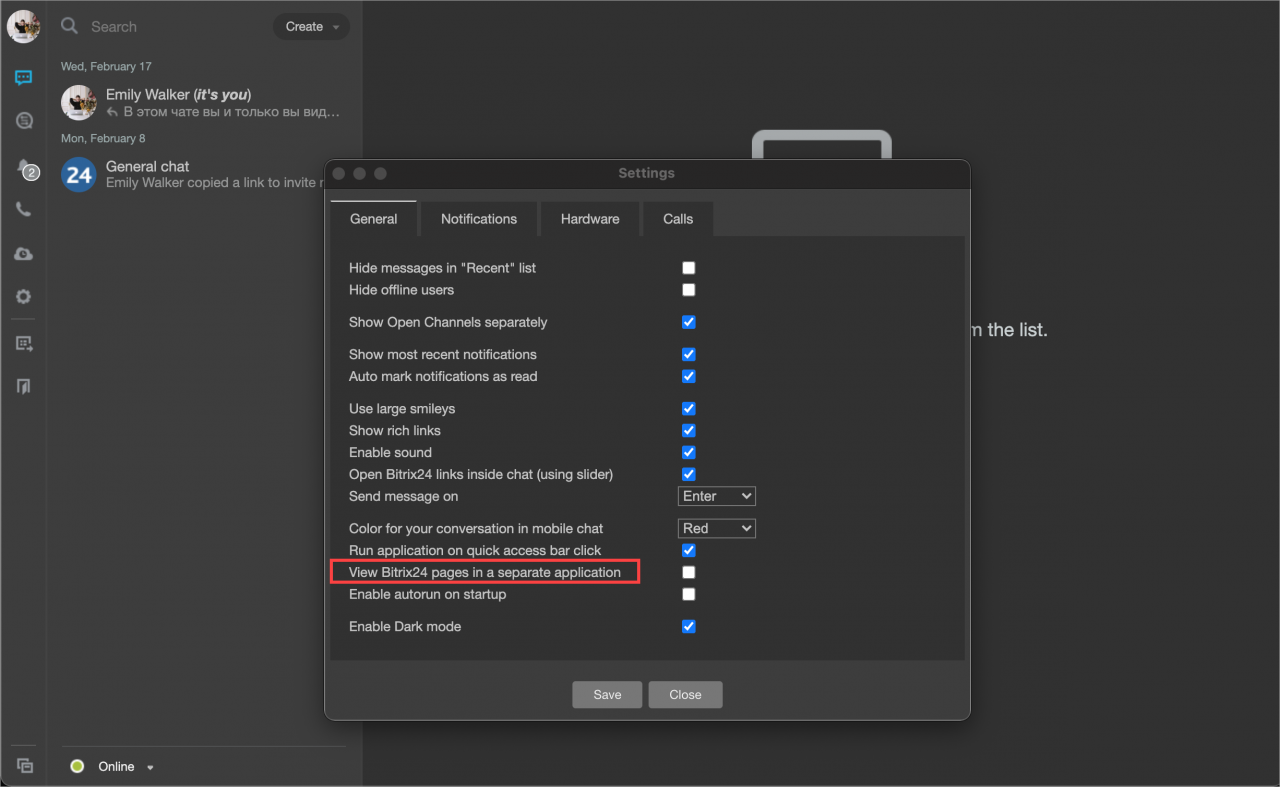1280x787 pixels.
Task: Click the magnifier search icon
Action: [69, 26]
